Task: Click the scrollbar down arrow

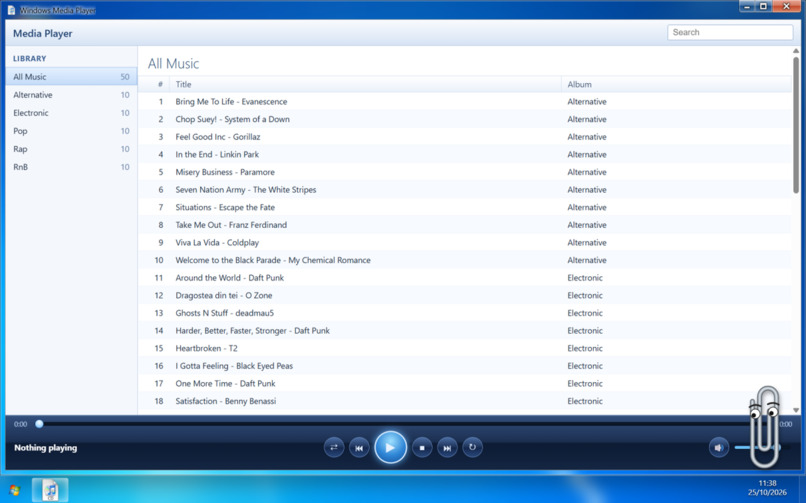Action: [x=796, y=410]
